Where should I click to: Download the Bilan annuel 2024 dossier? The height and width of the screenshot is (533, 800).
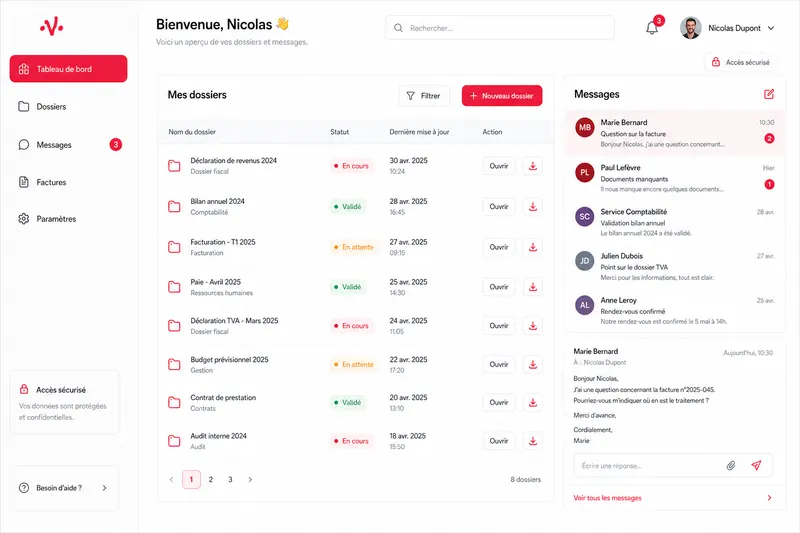[x=533, y=207]
